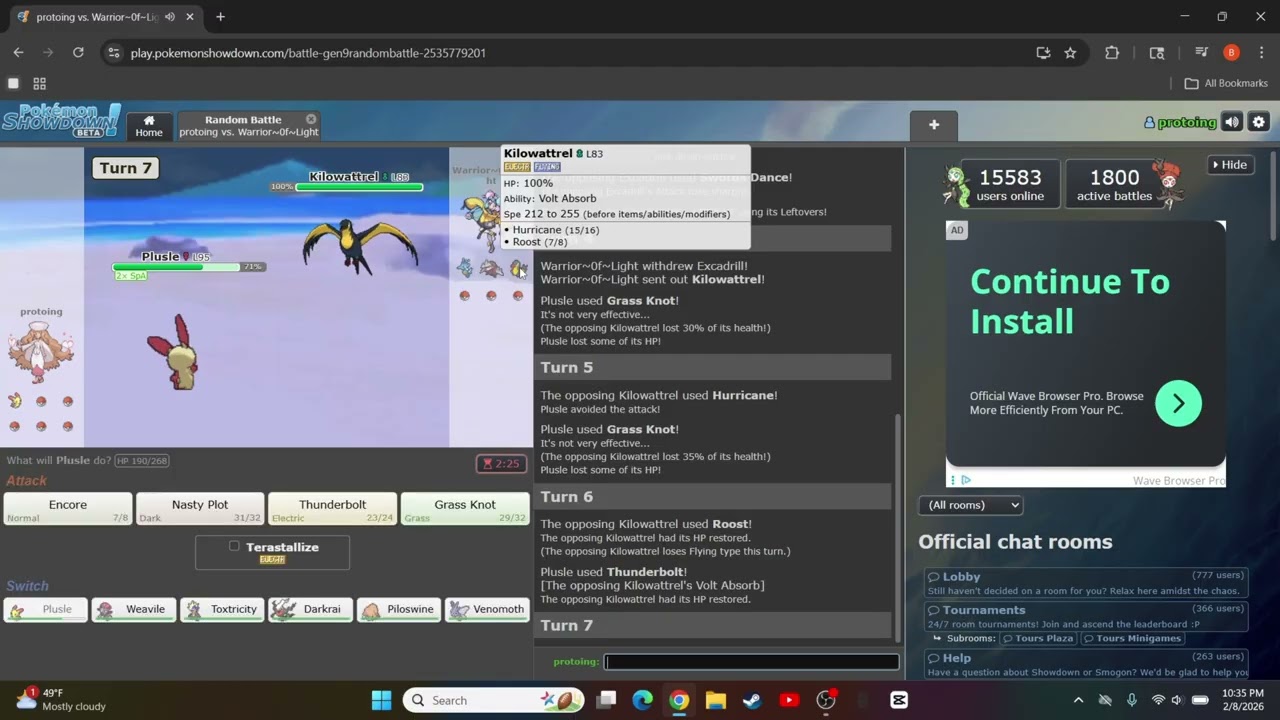Open File Explorer from the taskbar

coord(716,700)
